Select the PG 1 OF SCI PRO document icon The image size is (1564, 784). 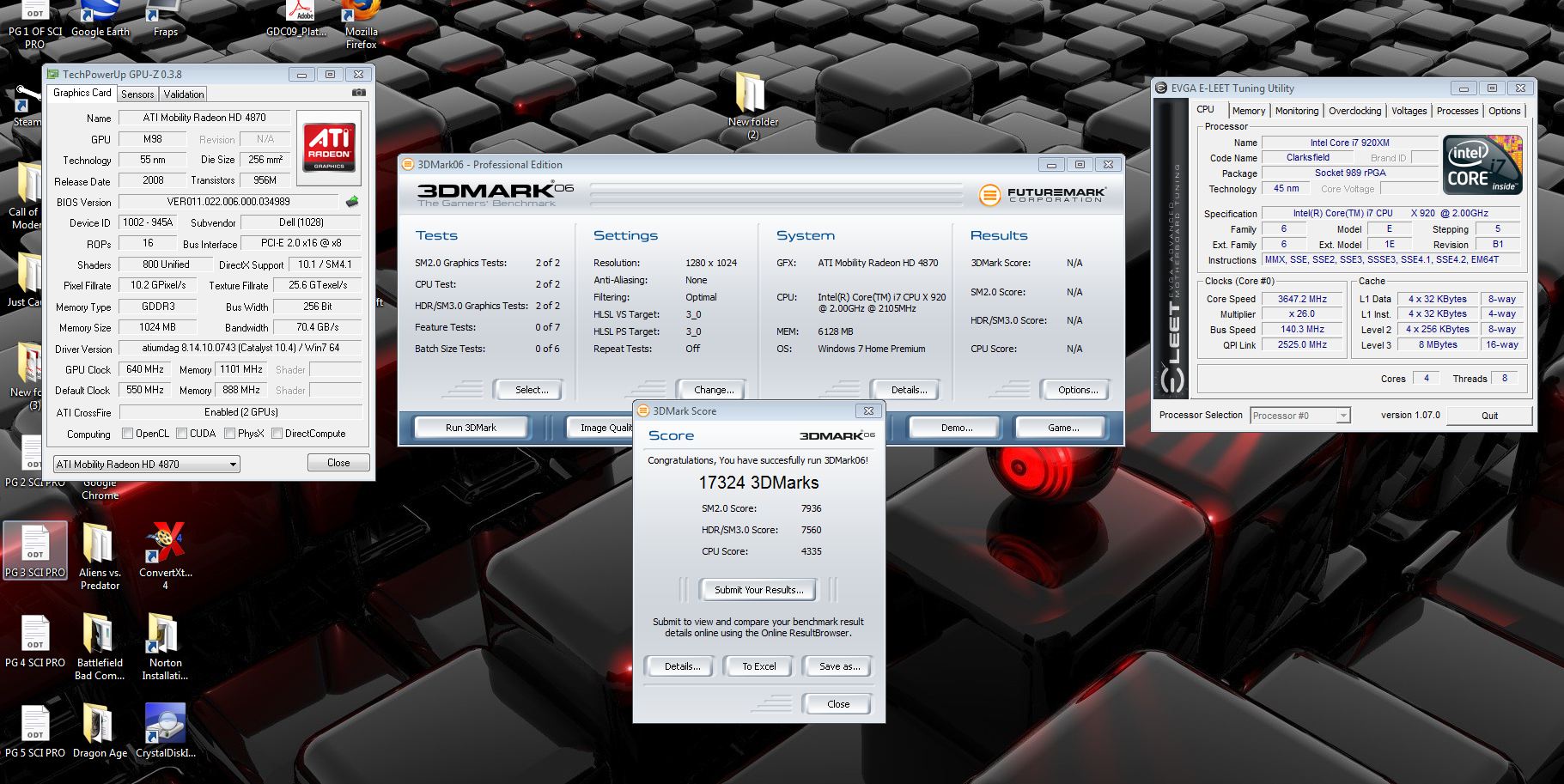(35, 26)
